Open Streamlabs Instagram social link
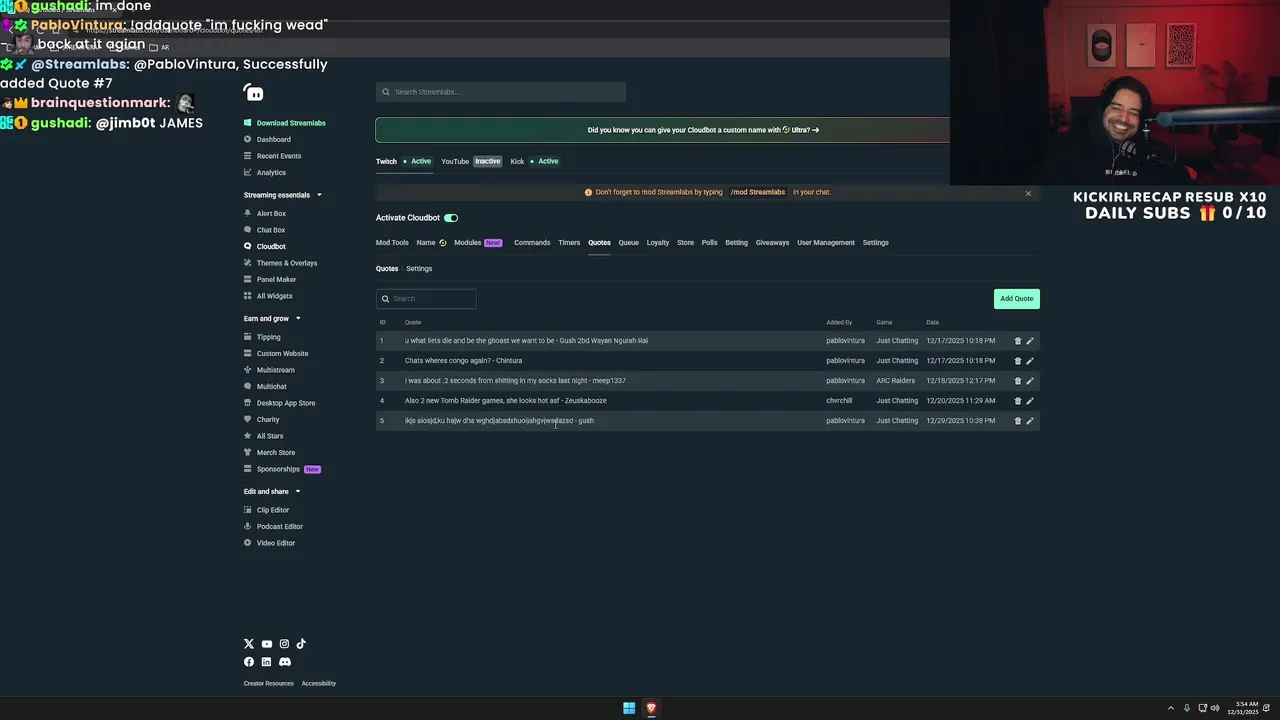The image size is (1280, 720). click(284, 644)
